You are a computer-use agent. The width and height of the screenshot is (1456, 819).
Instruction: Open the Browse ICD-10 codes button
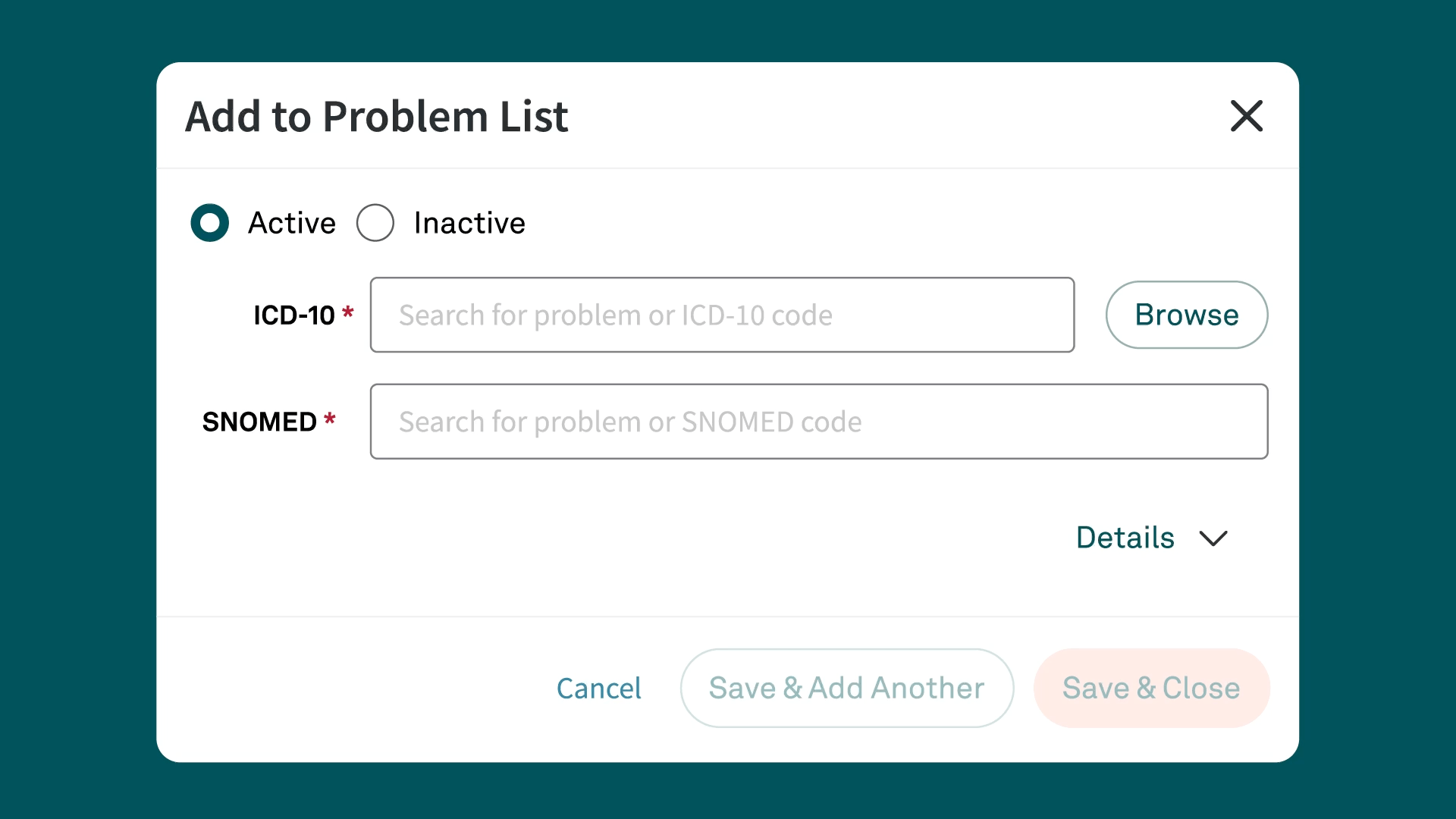pos(1186,315)
